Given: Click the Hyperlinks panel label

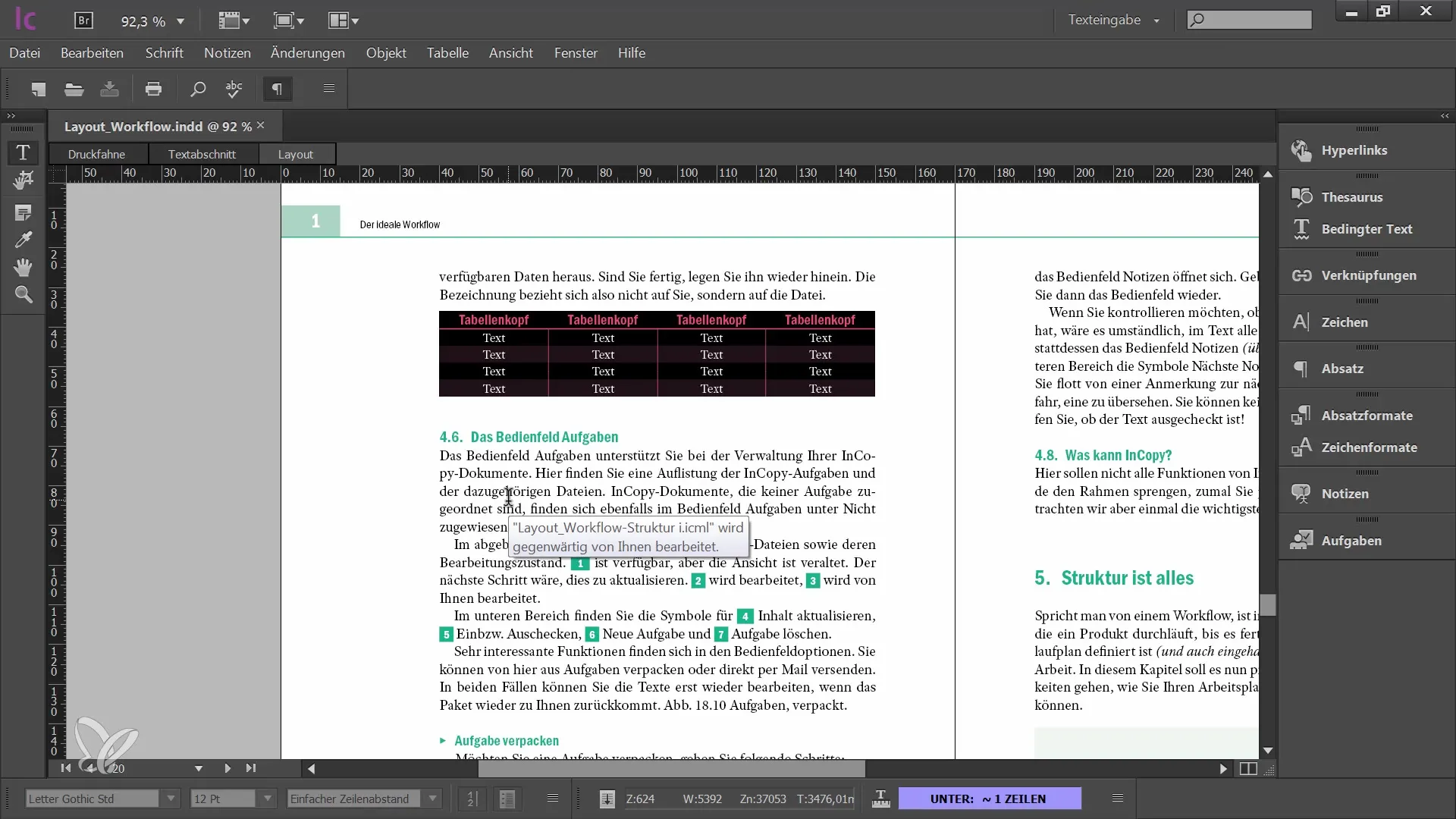Looking at the screenshot, I should tap(1355, 150).
